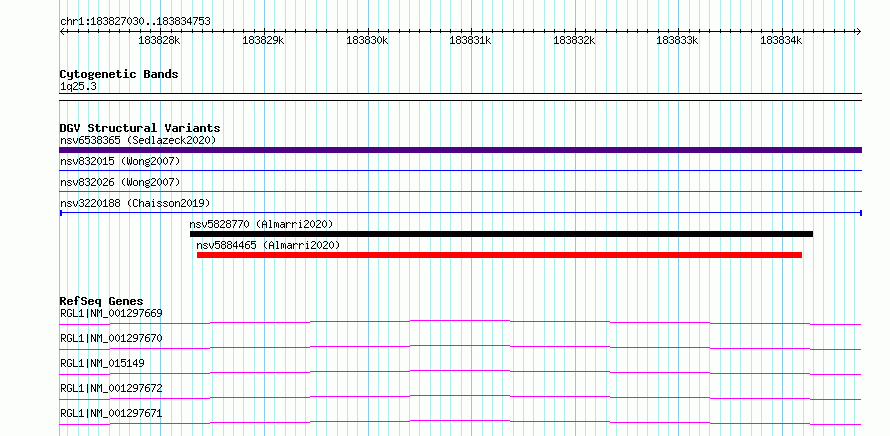Click the 183832k ruler tick label
The width and height of the screenshot is (890, 436).
[574, 41]
